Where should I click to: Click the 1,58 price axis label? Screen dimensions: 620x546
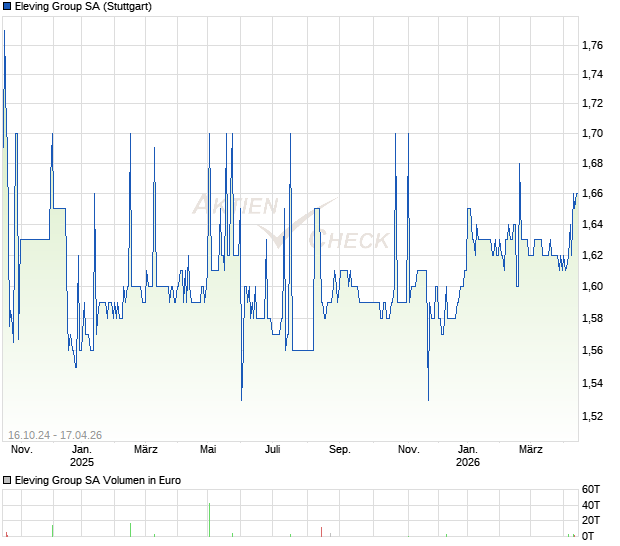click(x=592, y=318)
